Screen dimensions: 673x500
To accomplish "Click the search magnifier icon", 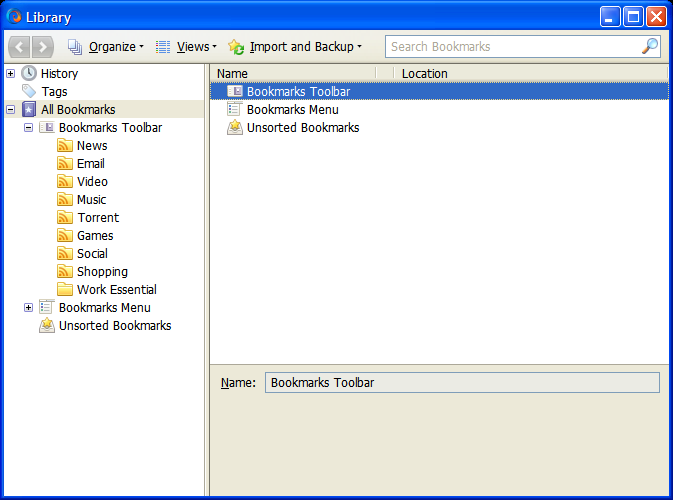I will (x=650, y=46).
